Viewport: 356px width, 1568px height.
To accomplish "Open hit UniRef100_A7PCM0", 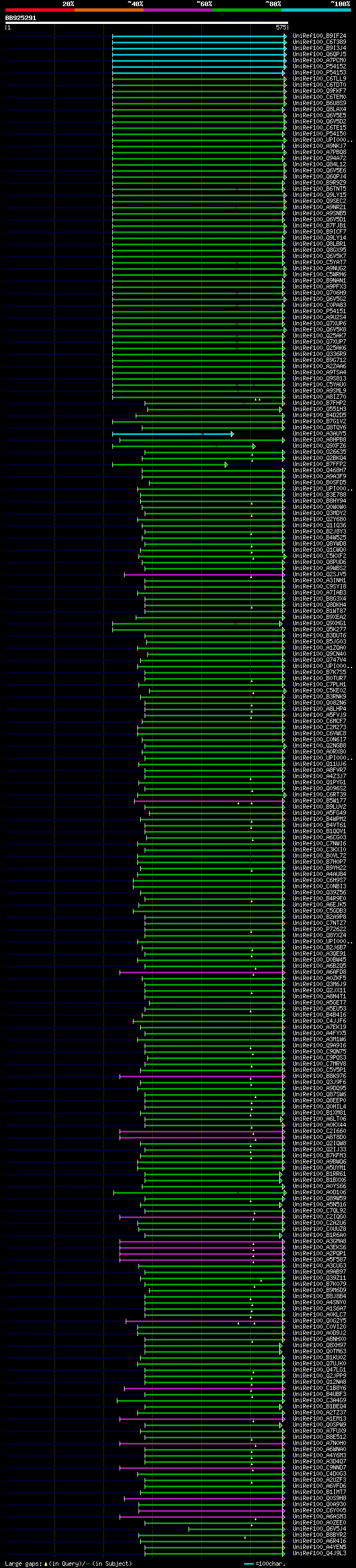I will click(319, 60).
